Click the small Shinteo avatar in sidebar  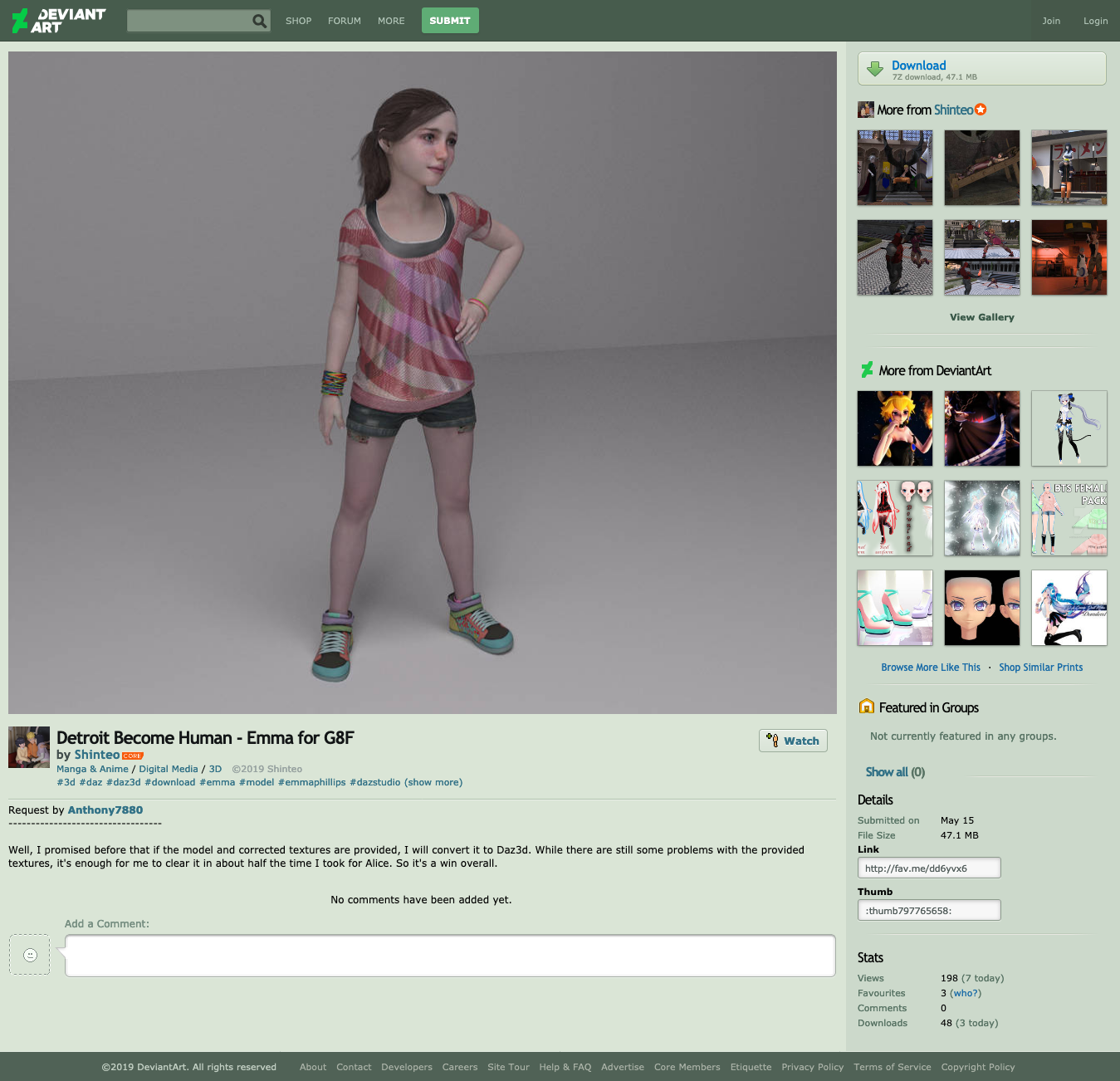866,110
